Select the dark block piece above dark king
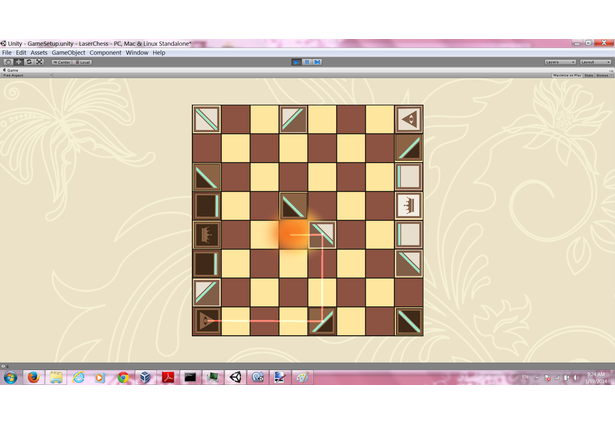 (207, 206)
